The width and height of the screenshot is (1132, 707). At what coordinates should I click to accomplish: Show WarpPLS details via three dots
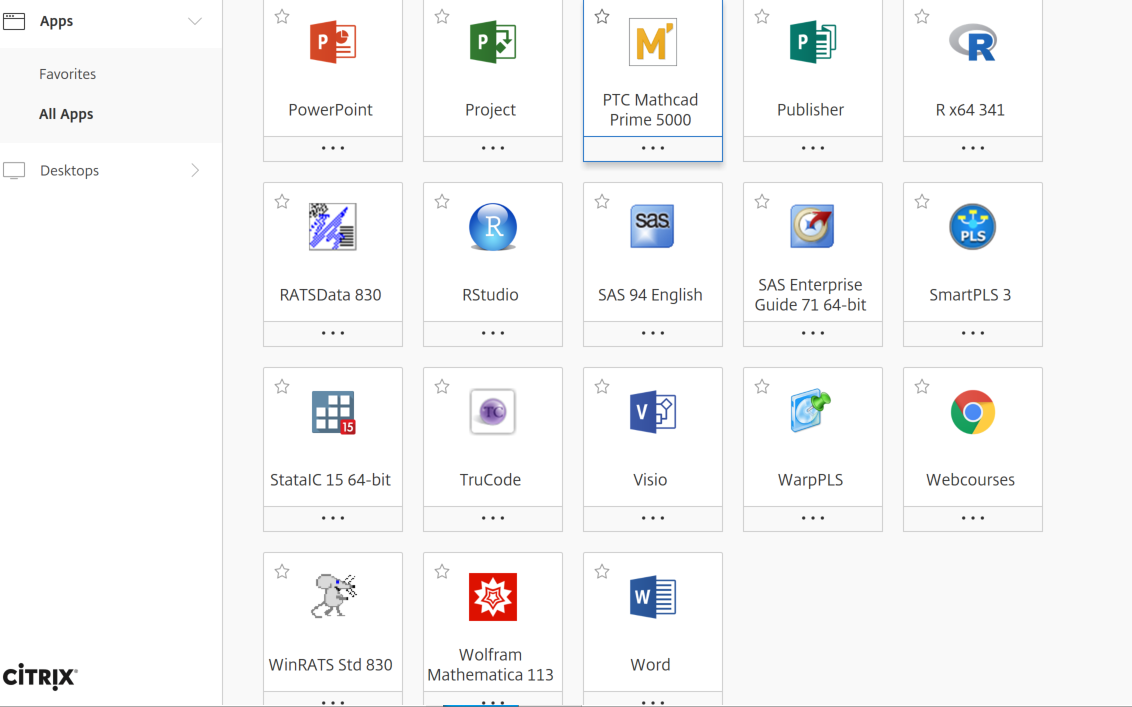click(x=813, y=518)
